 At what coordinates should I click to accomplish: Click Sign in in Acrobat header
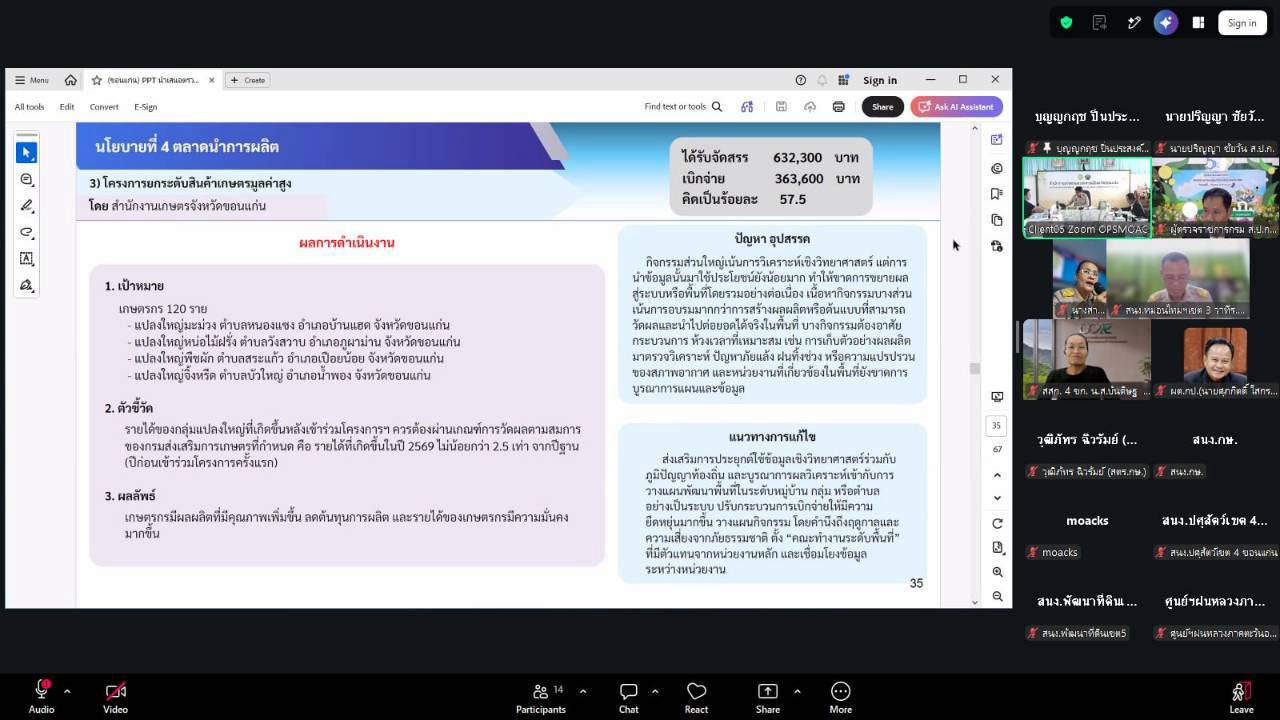(x=880, y=80)
